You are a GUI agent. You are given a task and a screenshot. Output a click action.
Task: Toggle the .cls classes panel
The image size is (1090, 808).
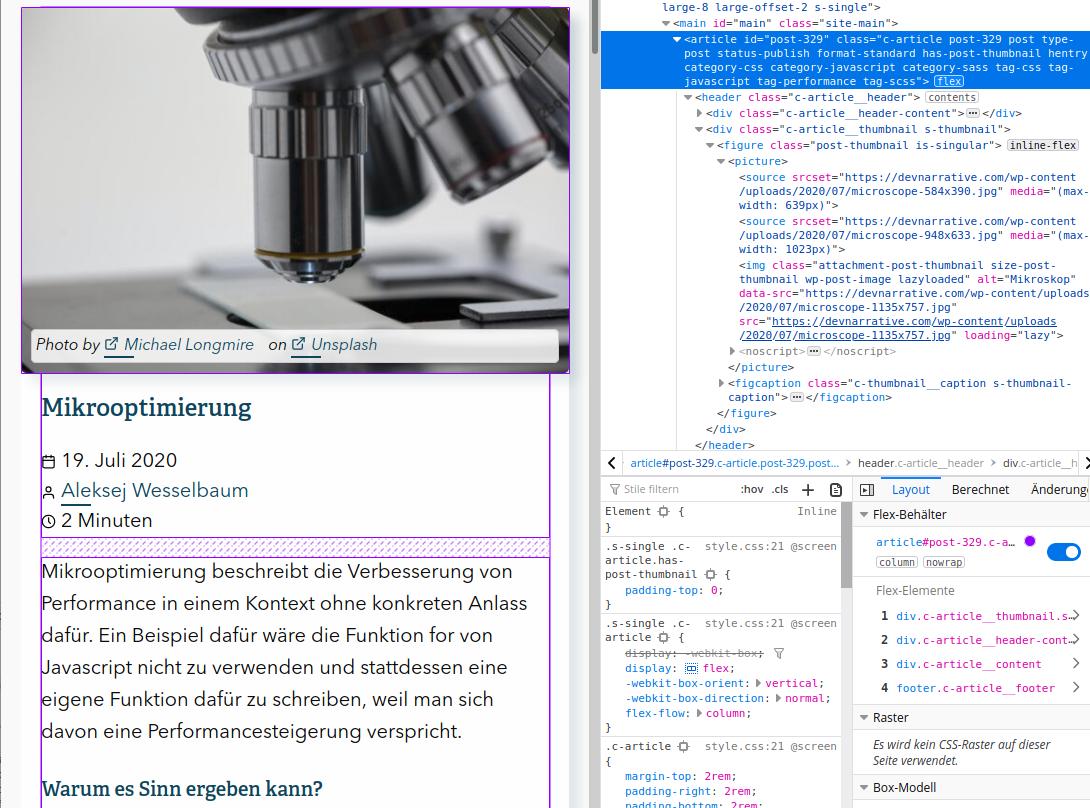pyautogui.click(x=781, y=490)
